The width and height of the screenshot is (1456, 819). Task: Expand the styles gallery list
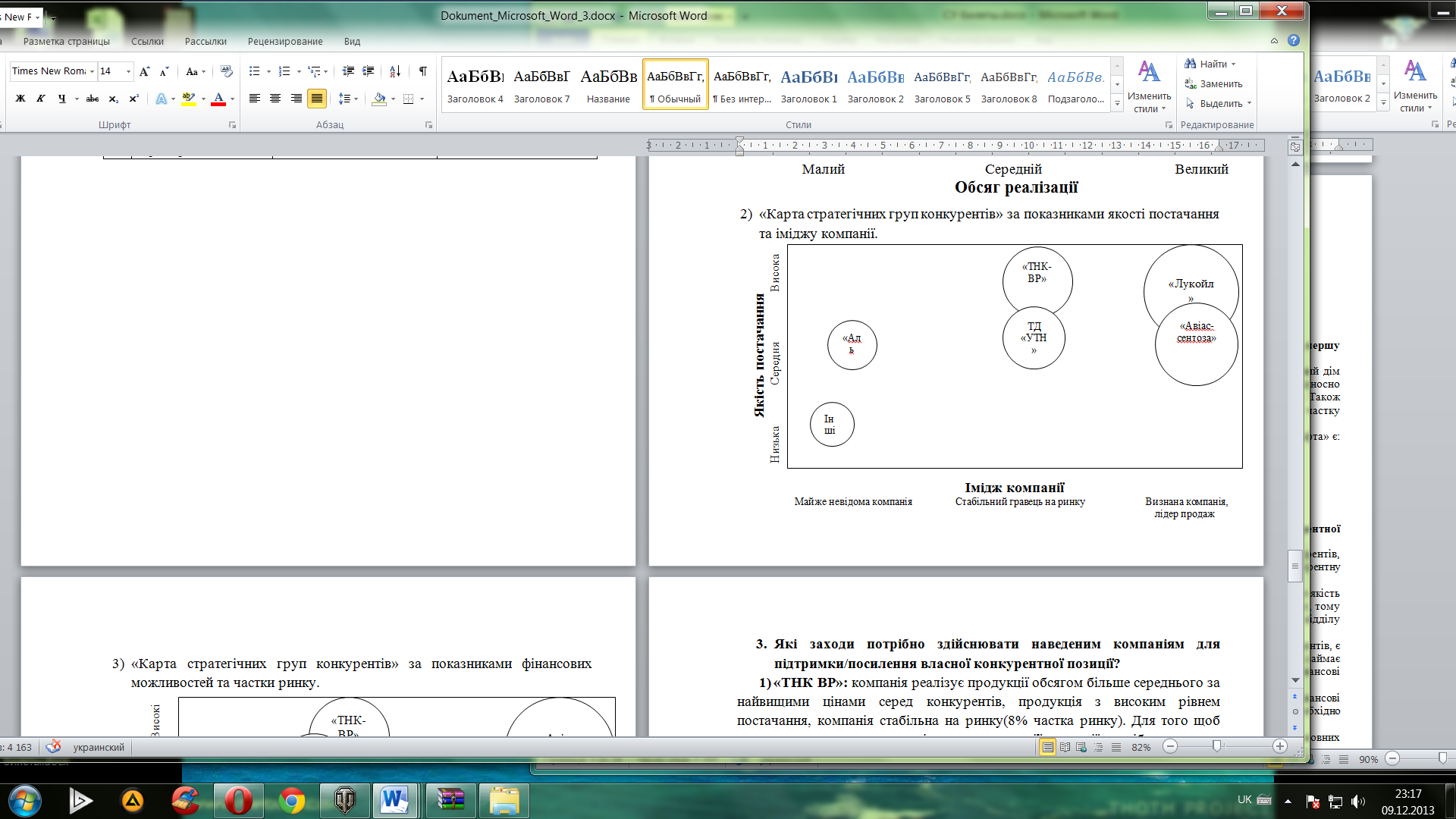[1117, 103]
